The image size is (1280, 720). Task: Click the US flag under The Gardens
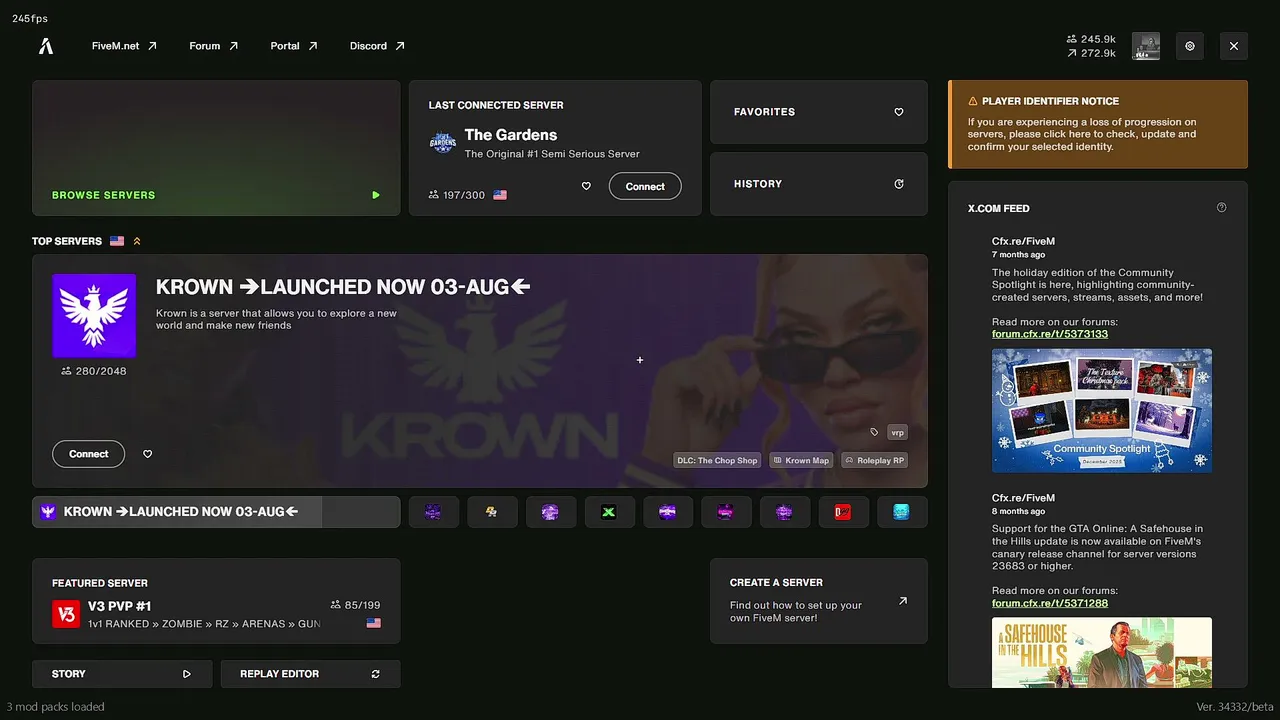(x=500, y=195)
